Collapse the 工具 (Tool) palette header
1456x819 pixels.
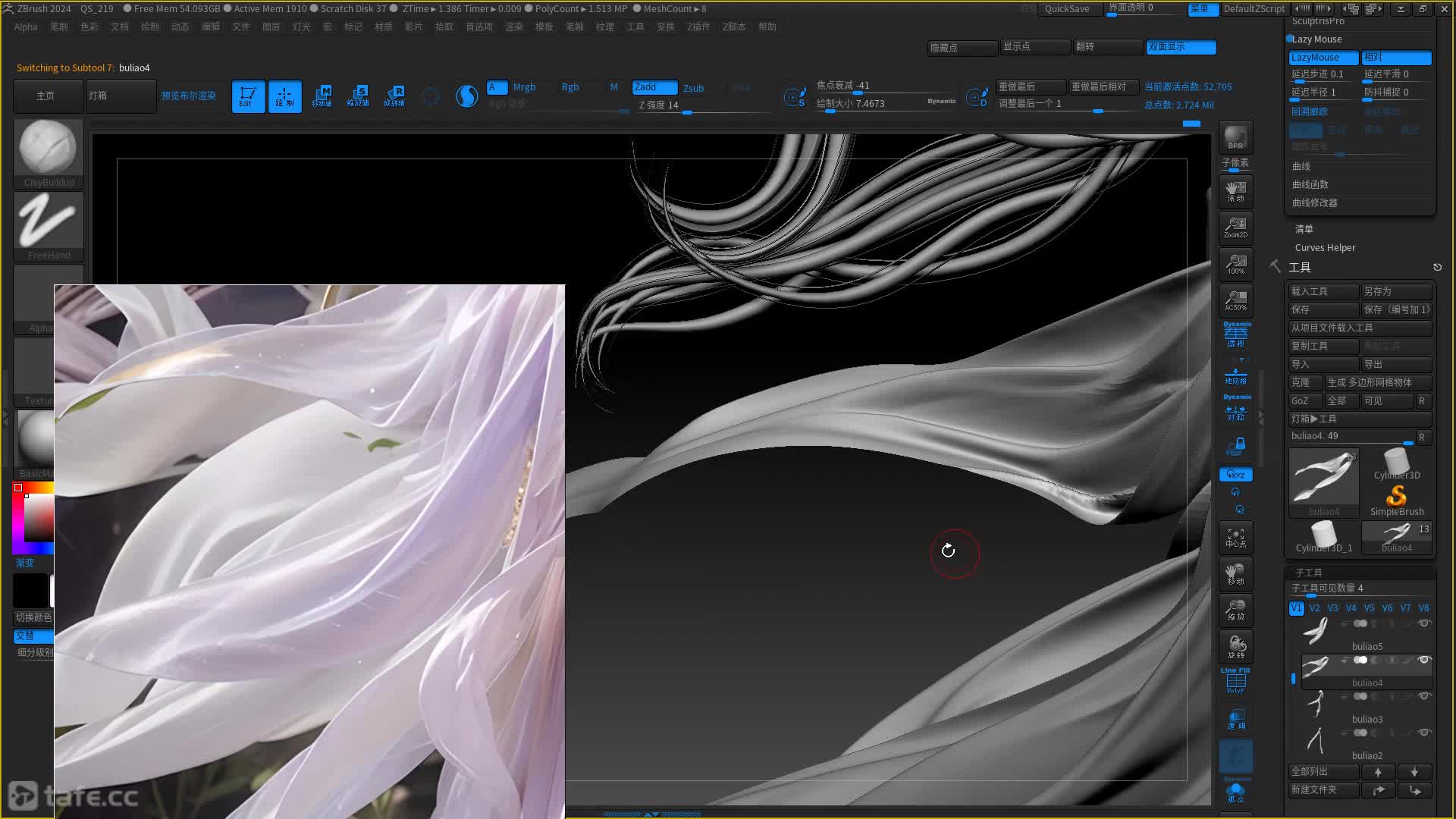[x=1299, y=268]
